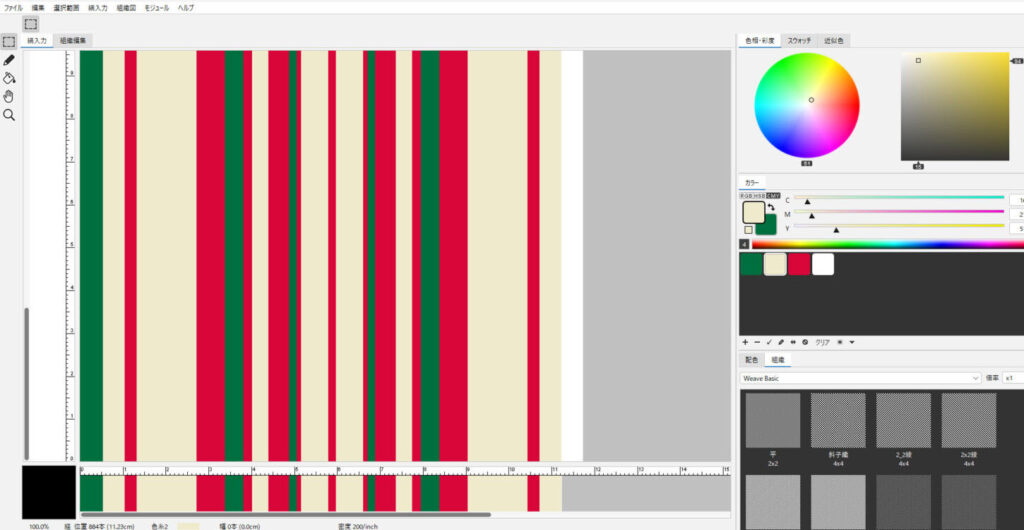Pick the Paint Bucket fill tool
Screen dimensions: 1024x530
(x=9, y=78)
